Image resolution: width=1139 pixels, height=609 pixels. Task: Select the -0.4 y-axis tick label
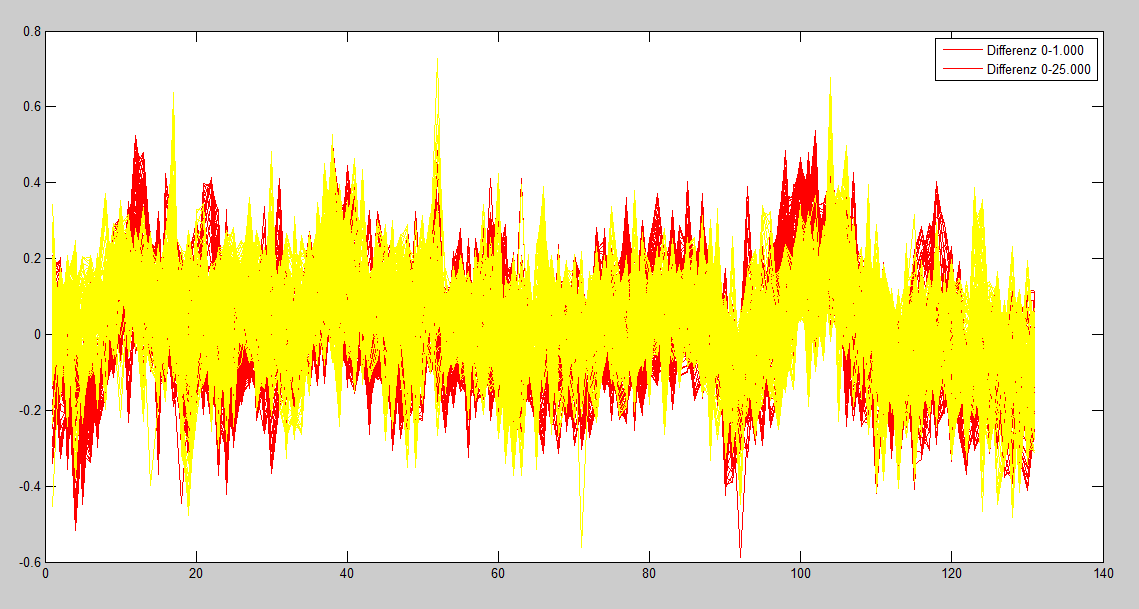point(30,487)
